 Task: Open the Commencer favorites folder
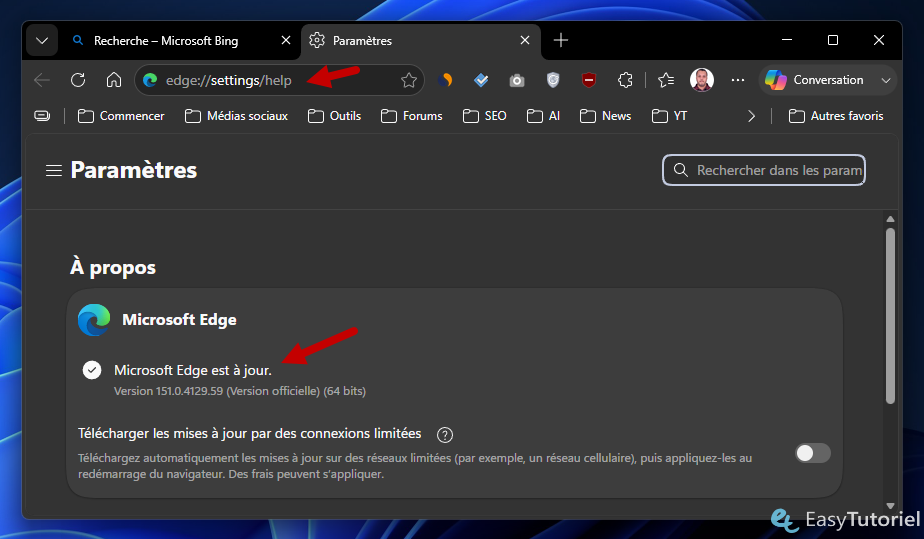[121, 116]
